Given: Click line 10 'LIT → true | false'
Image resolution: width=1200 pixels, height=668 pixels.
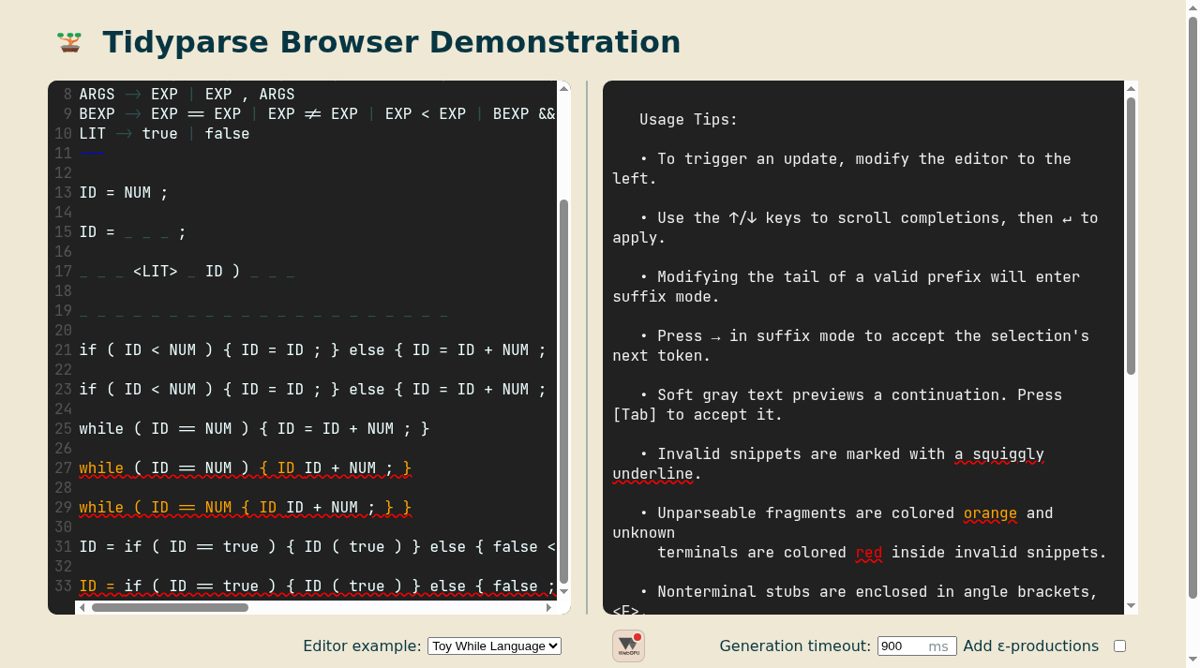Looking at the screenshot, I should click(x=164, y=133).
